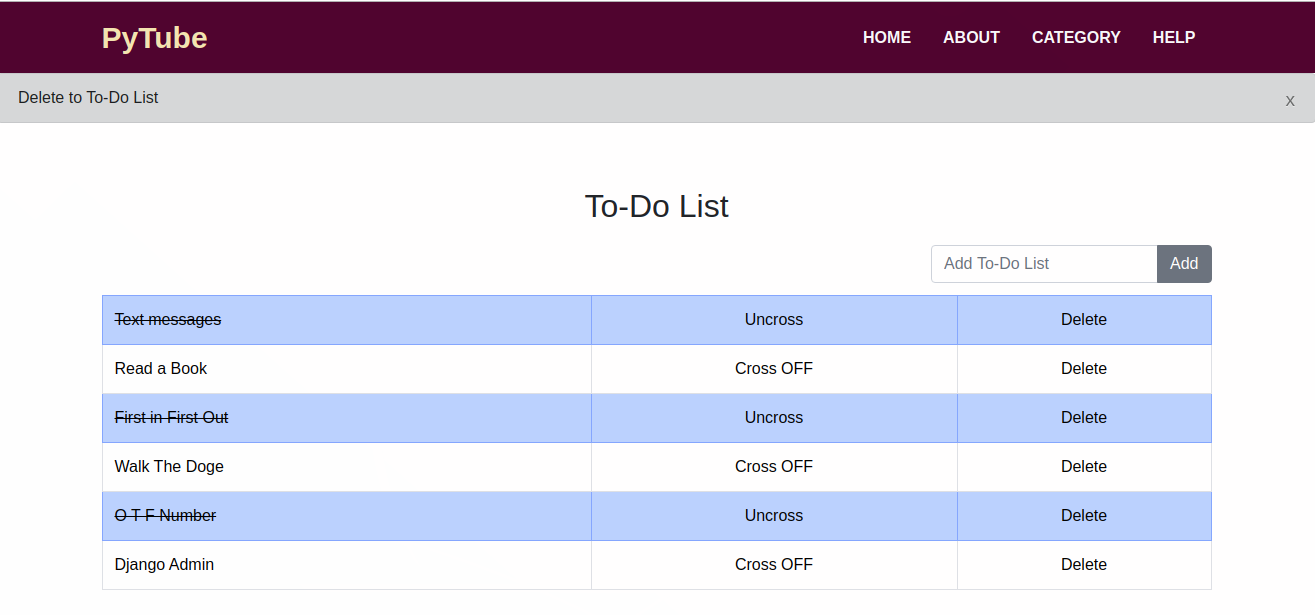Uncross the 'Text messages' task
The width and height of the screenshot is (1315, 615).
tap(773, 319)
